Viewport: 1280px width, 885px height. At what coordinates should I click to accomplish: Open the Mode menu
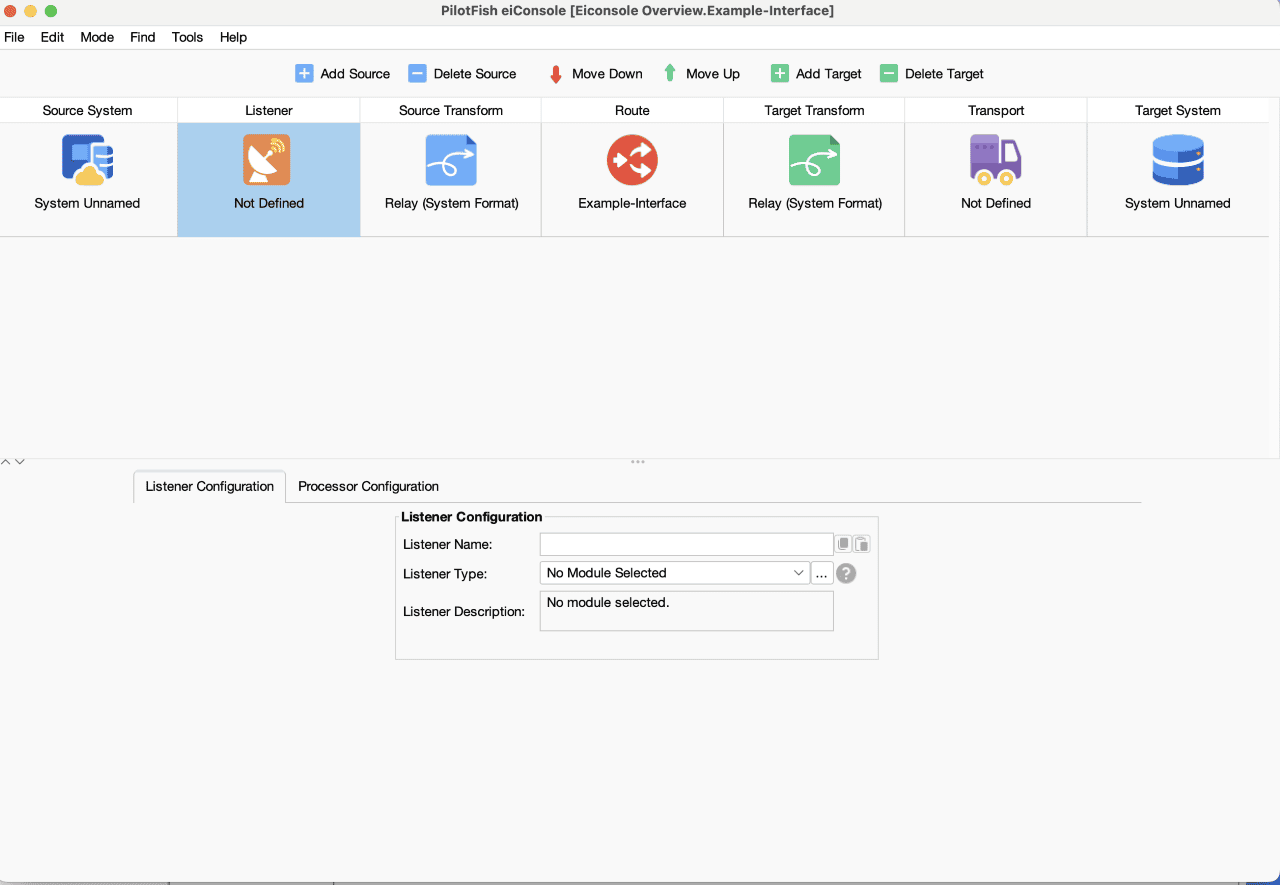pyautogui.click(x=97, y=37)
